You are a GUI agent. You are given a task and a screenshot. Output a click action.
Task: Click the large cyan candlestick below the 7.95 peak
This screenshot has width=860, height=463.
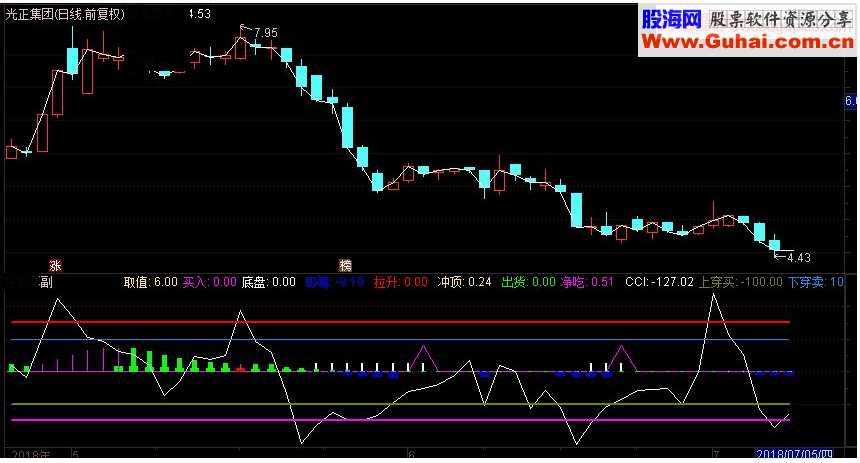point(348,127)
